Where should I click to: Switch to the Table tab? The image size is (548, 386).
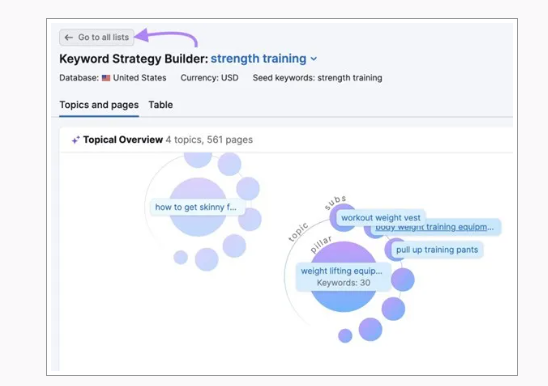coord(160,105)
